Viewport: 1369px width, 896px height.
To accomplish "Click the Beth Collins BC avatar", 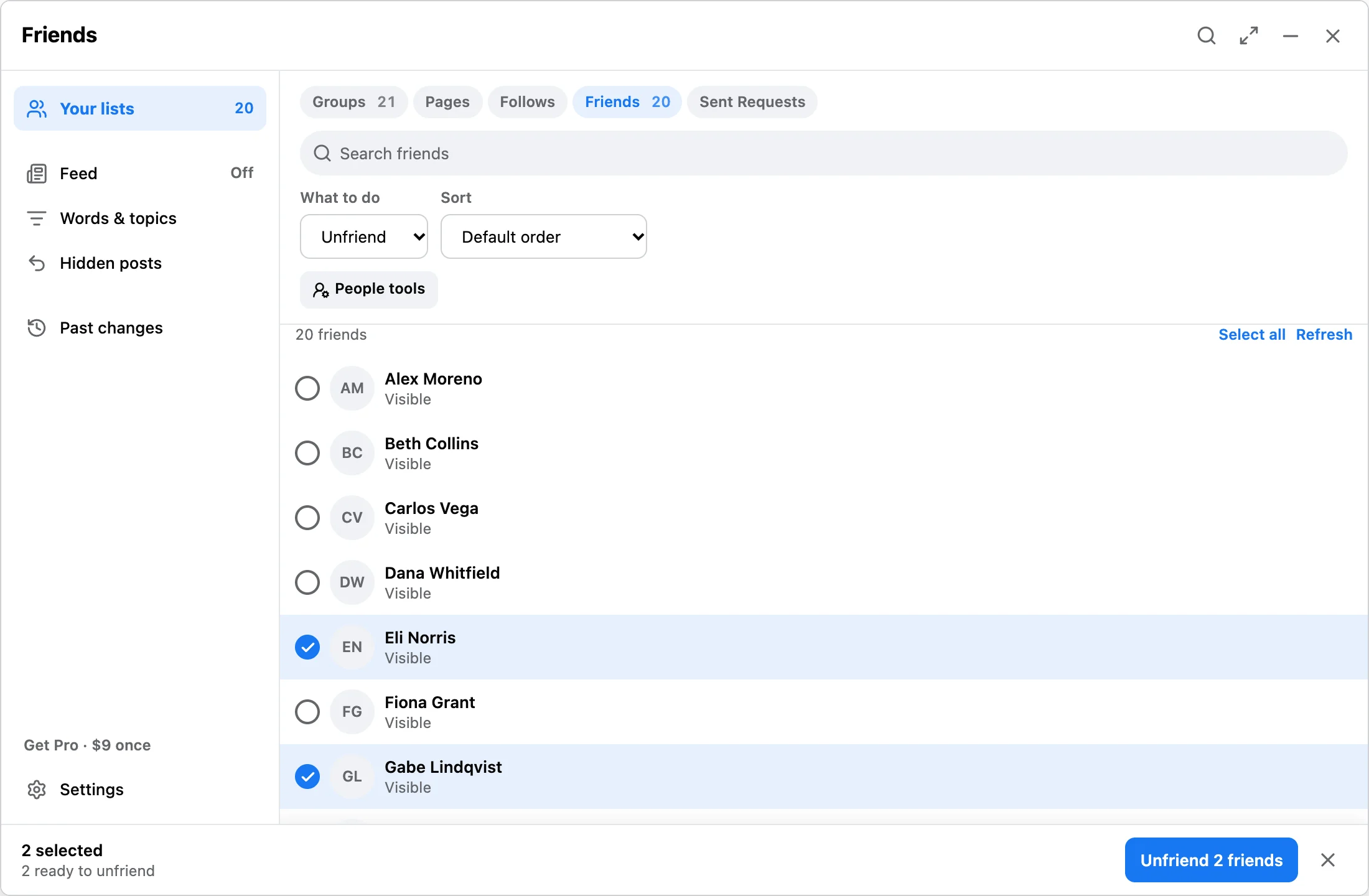I will (352, 453).
